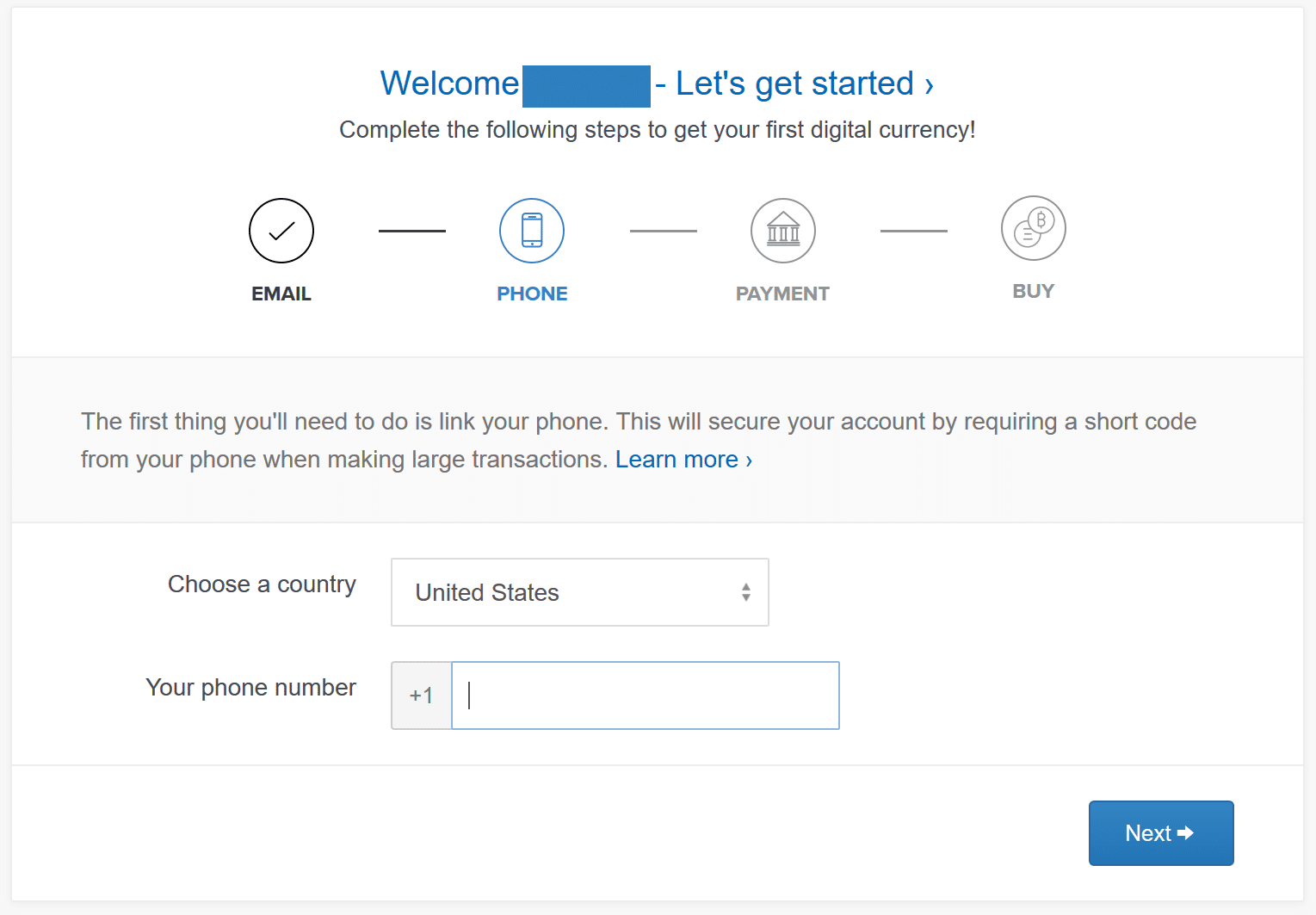Focus the phone number input field
This screenshot has width=1316, height=915.
tap(645, 695)
